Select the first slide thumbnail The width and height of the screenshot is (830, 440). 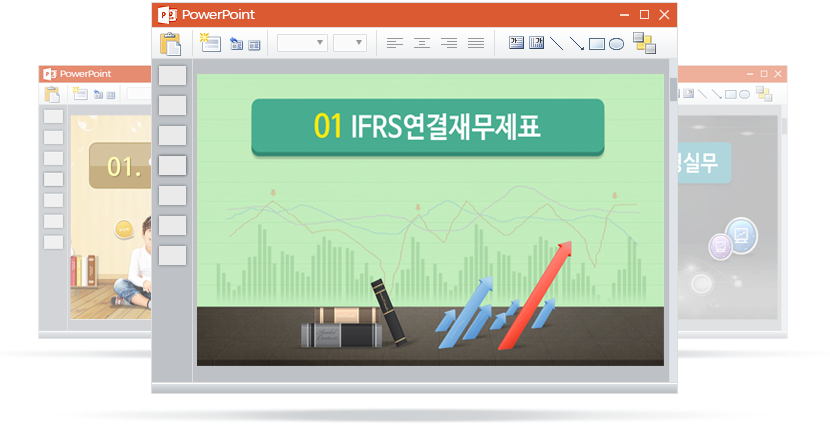173,76
